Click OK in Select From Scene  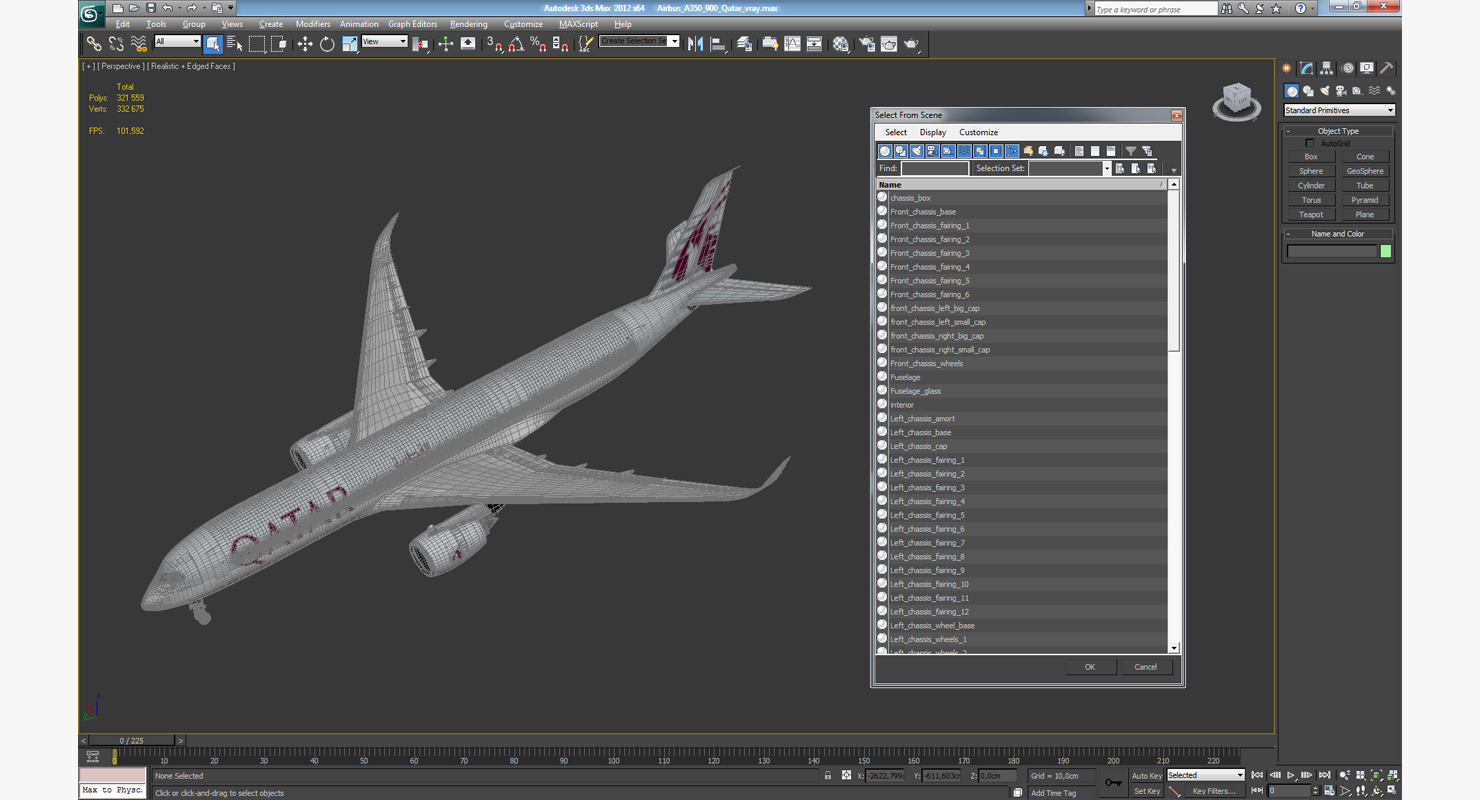pyautogui.click(x=1090, y=667)
